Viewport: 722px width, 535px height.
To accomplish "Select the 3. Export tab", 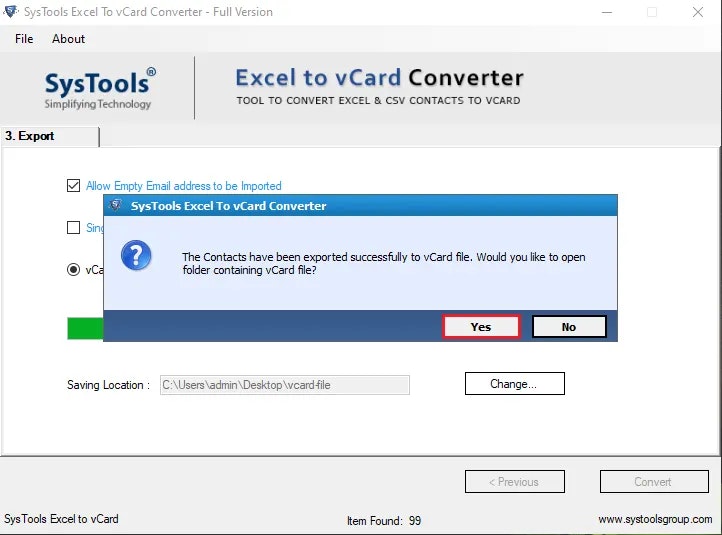I will [x=50, y=136].
